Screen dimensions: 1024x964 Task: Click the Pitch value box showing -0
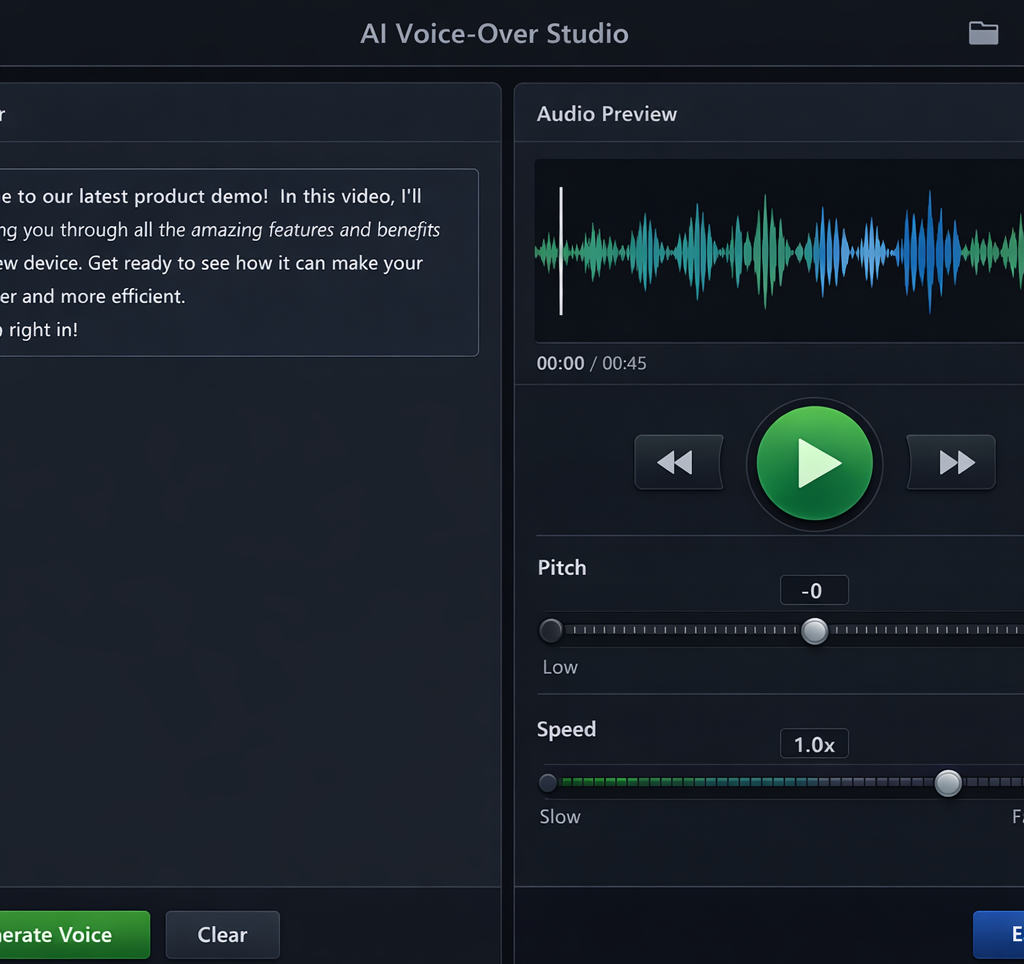813,590
